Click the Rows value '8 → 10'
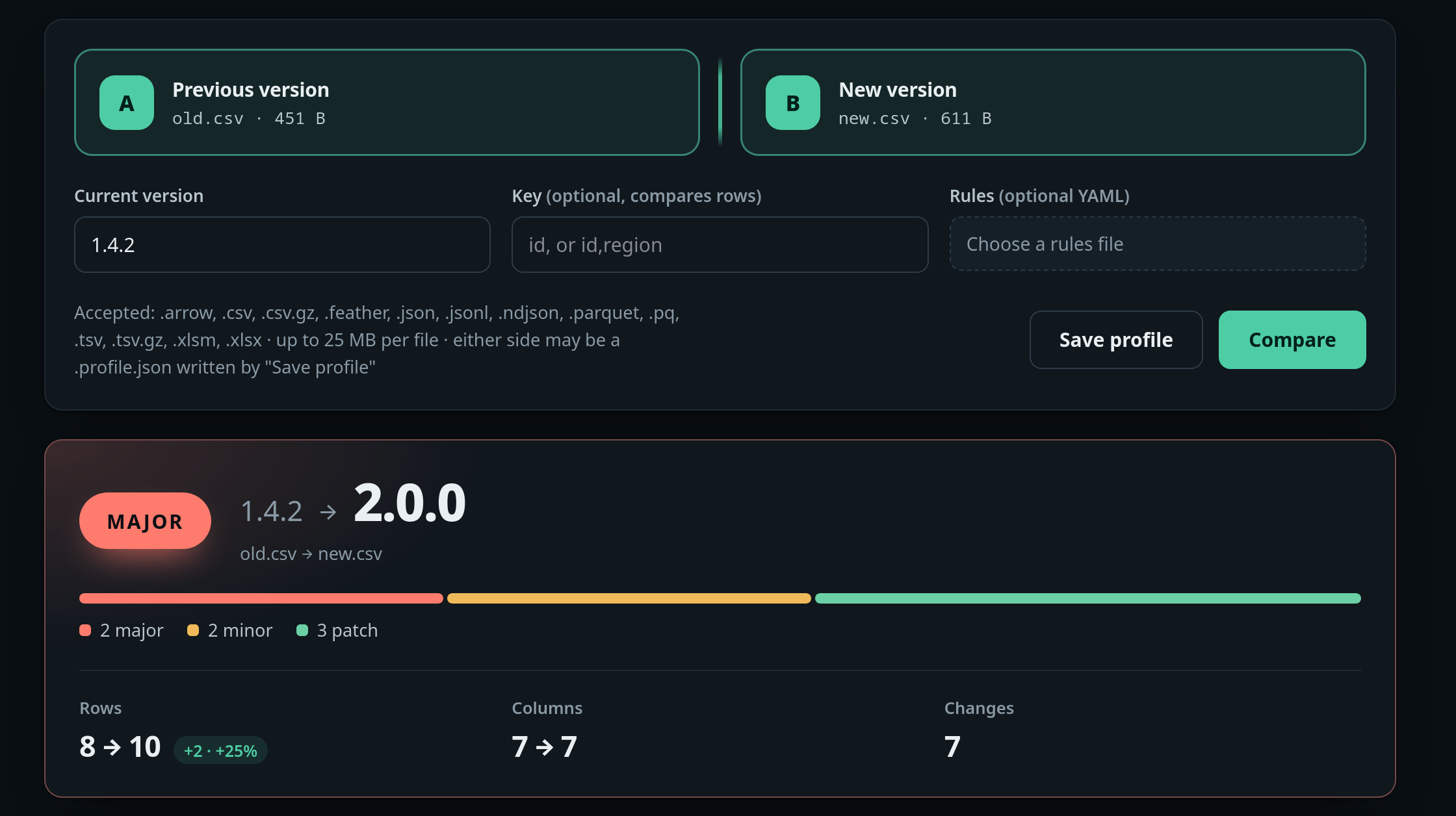 (120, 746)
